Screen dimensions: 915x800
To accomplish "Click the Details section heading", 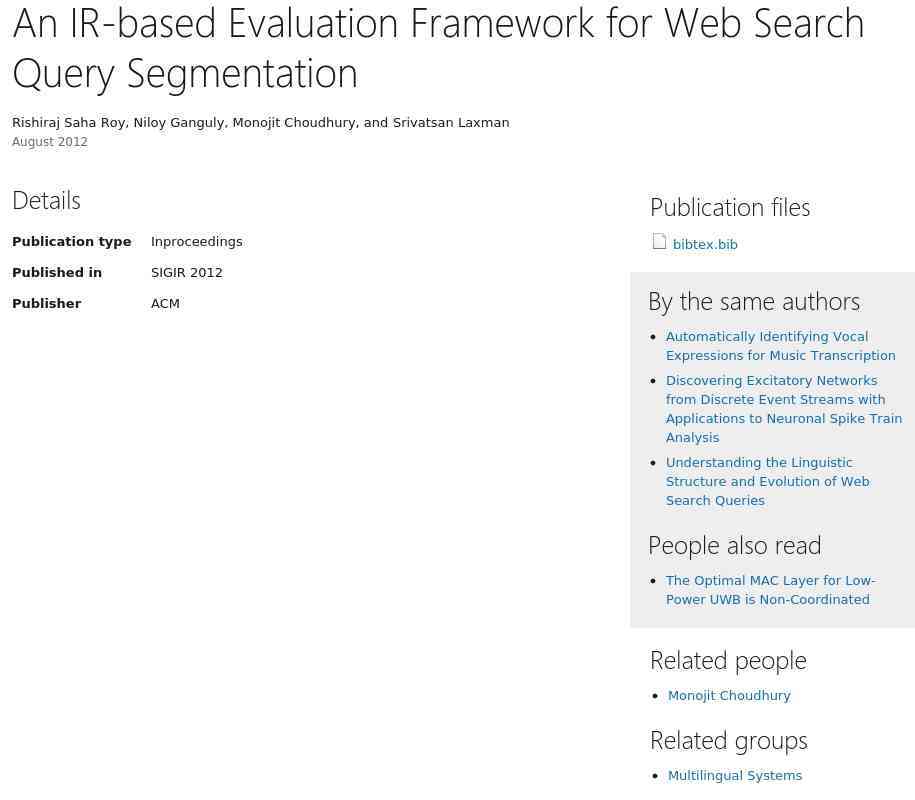I will (x=46, y=200).
